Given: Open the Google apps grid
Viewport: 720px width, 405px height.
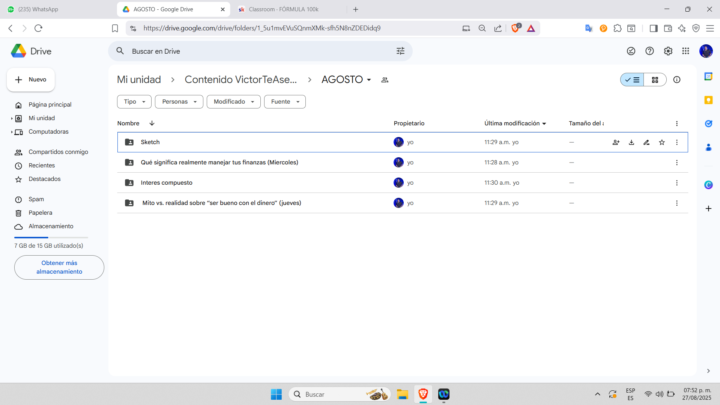Looking at the screenshot, I should point(686,51).
